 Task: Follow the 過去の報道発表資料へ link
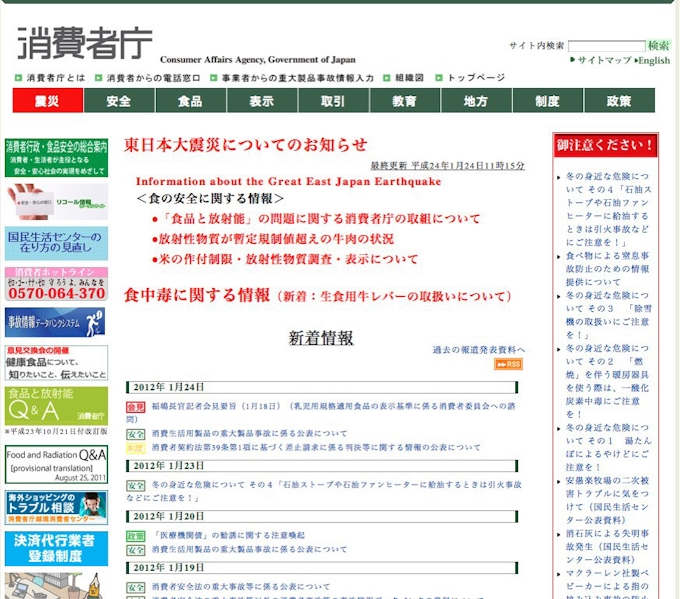(x=478, y=350)
